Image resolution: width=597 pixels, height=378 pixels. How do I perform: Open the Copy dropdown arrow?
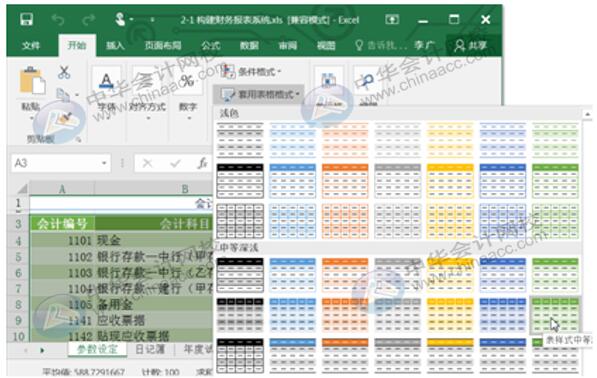[77, 95]
